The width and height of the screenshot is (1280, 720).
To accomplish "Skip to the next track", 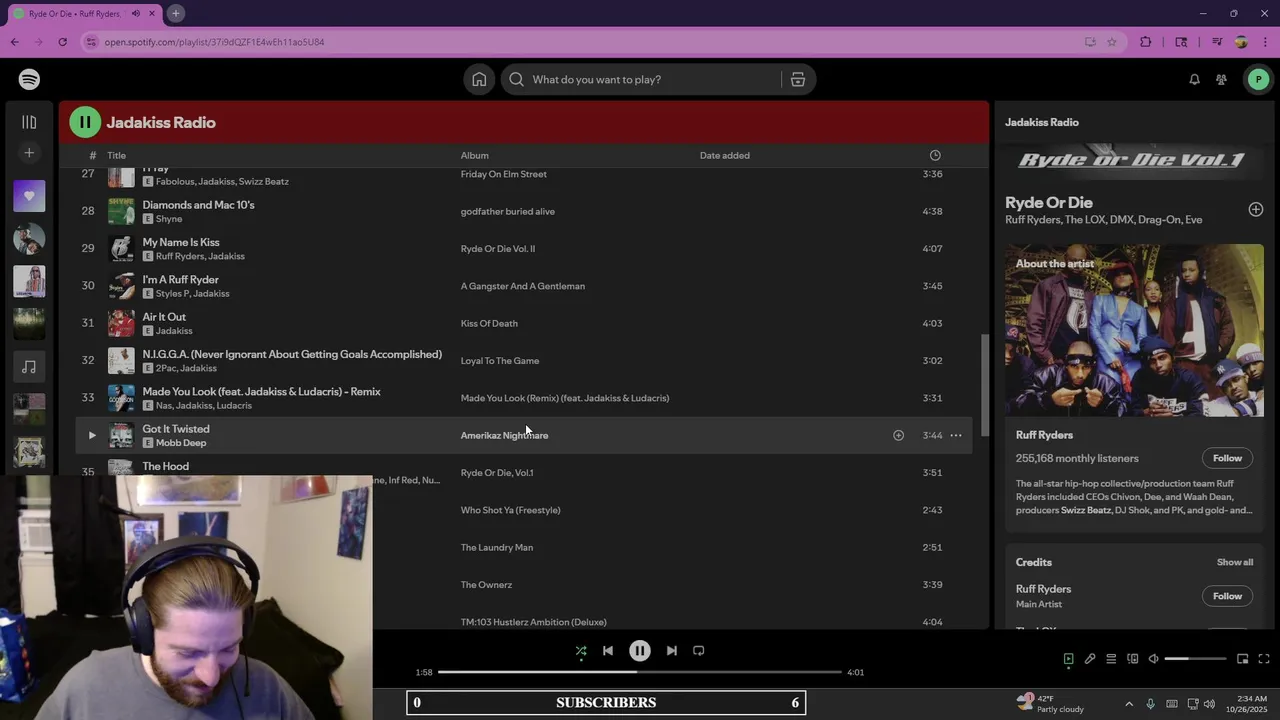I will click(x=672, y=651).
